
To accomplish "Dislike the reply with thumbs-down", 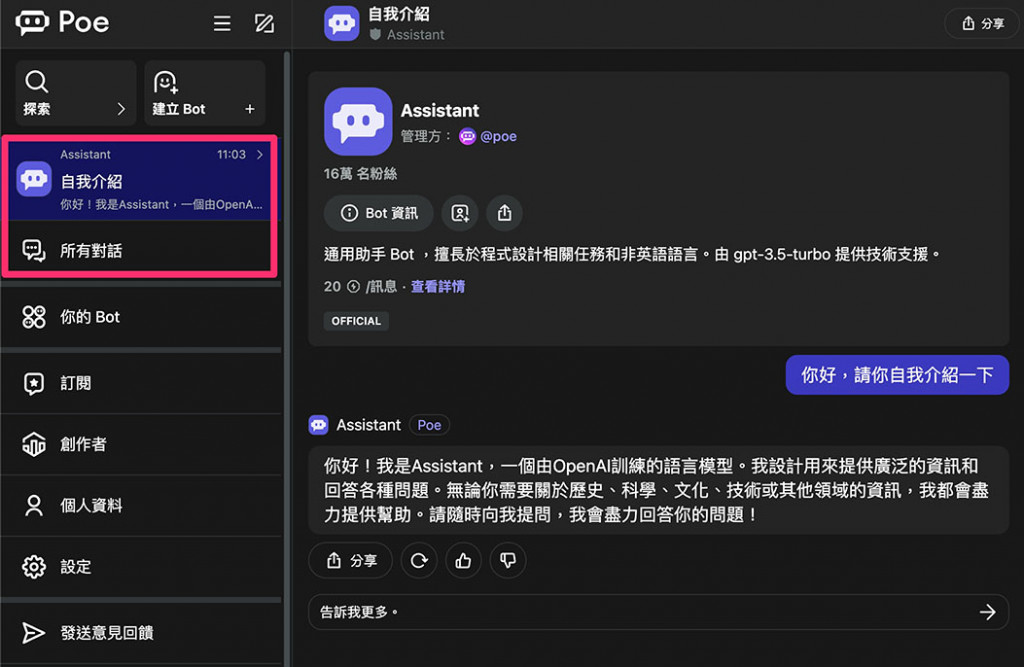I will pyautogui.click(x=507, y=561).
